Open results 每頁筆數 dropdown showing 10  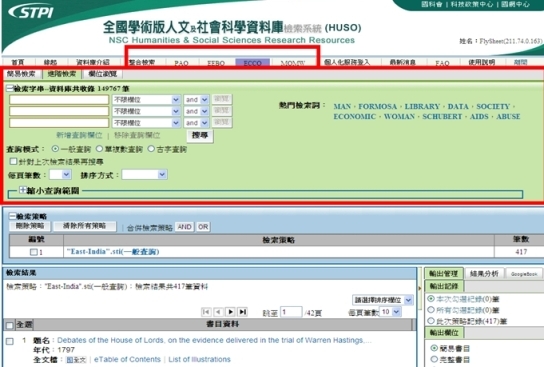coord(391,312)
